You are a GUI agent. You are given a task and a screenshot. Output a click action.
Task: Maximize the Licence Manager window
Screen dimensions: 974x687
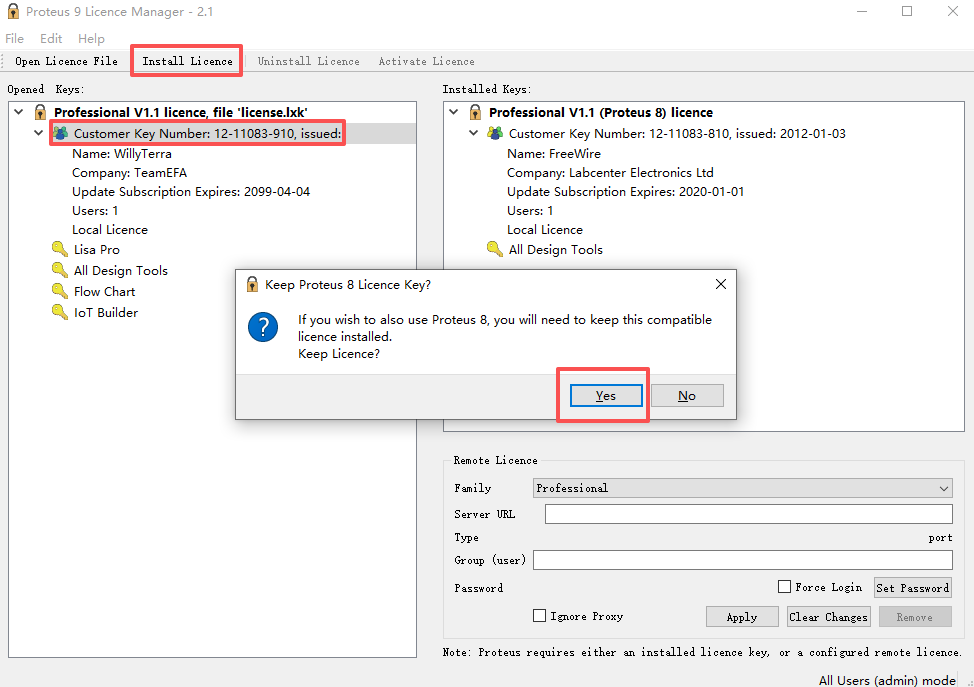point(907,11)
